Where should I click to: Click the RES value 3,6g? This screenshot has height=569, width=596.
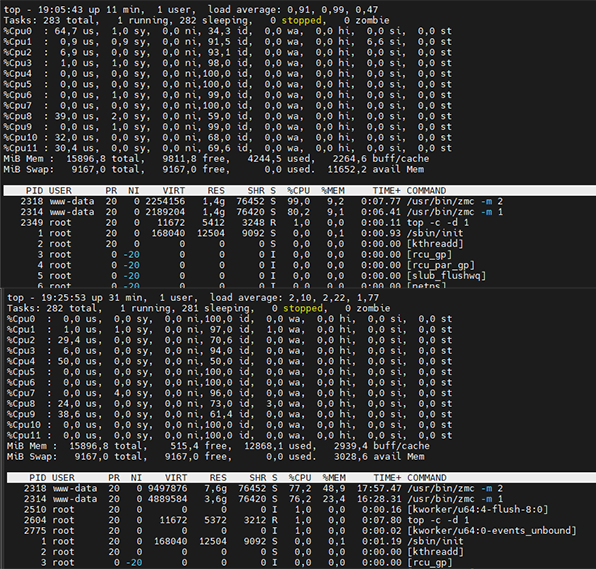point(216,499)
